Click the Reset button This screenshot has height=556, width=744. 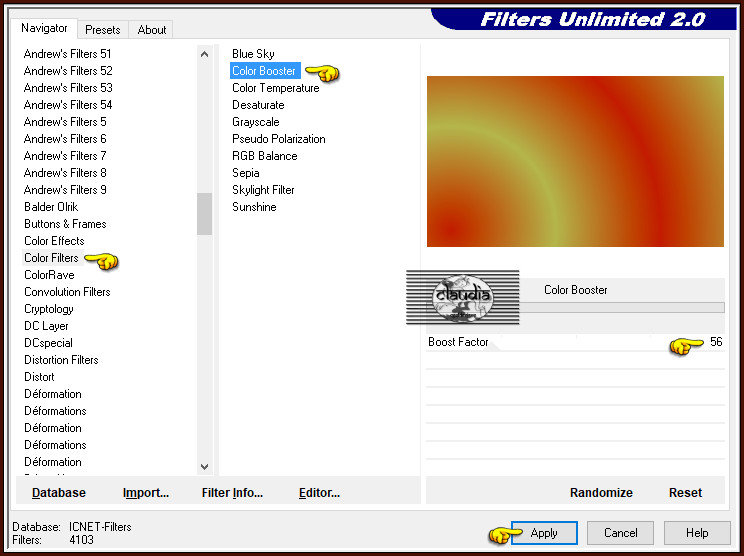pyautogui.click(x=685, y=493)
